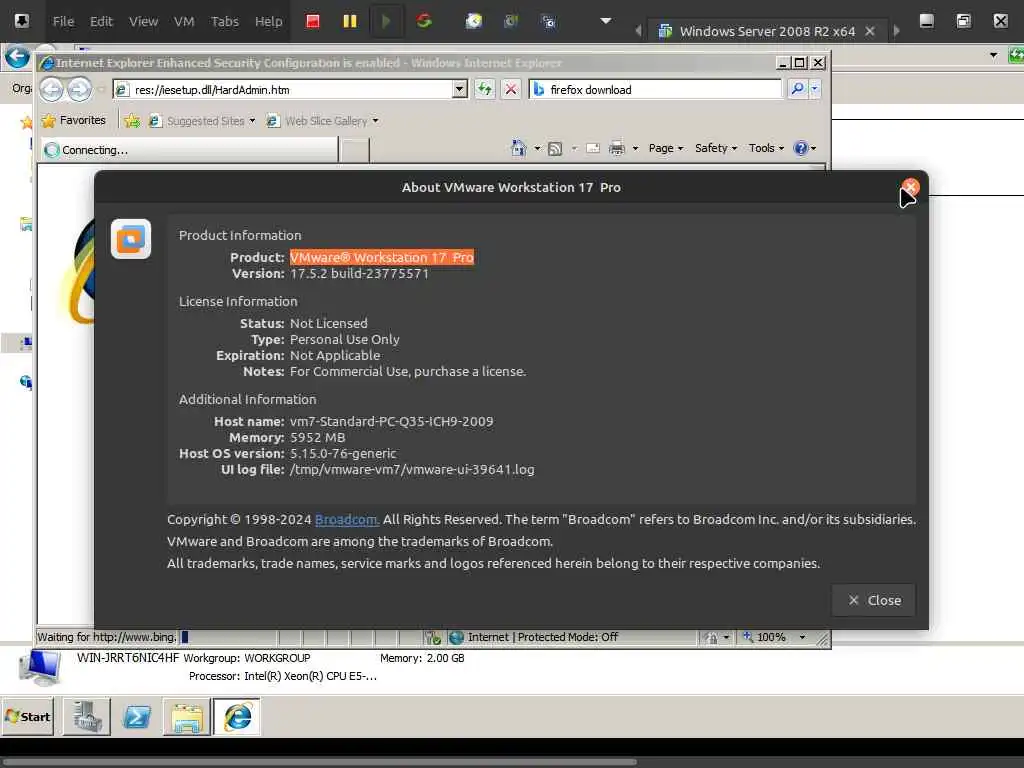Open the IE Safety menu
This screenshot has height=768, width=1024.
pyautogui.click(x=716, y=148)
